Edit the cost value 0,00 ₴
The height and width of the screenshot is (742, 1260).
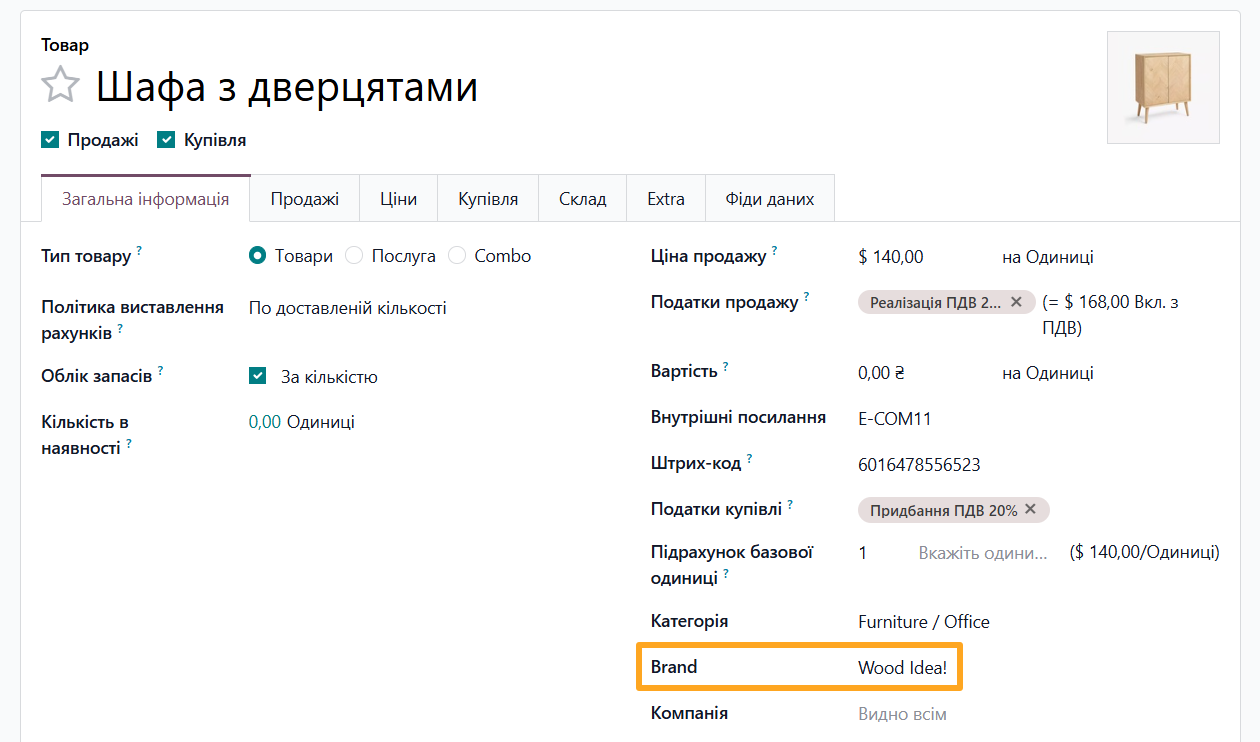click(881, 373)
